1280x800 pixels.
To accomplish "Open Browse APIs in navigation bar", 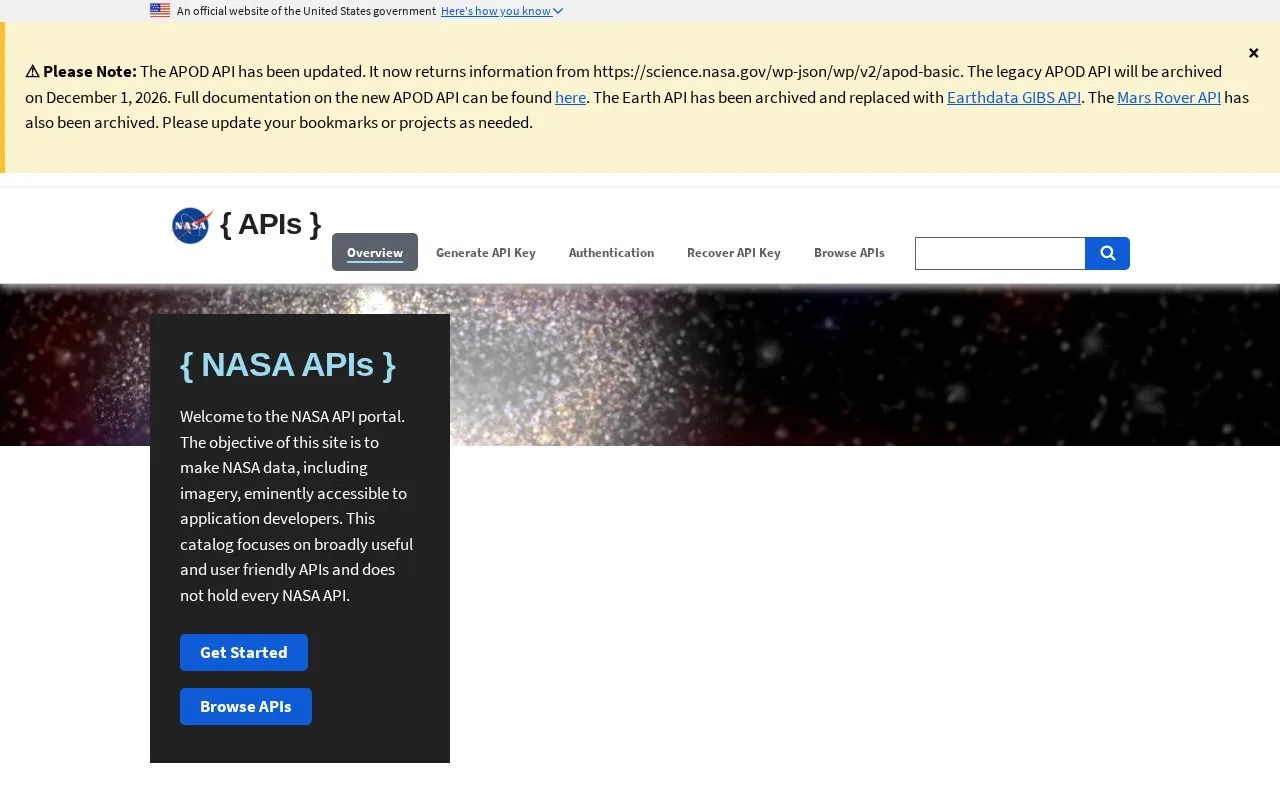I will pos(849,252).
